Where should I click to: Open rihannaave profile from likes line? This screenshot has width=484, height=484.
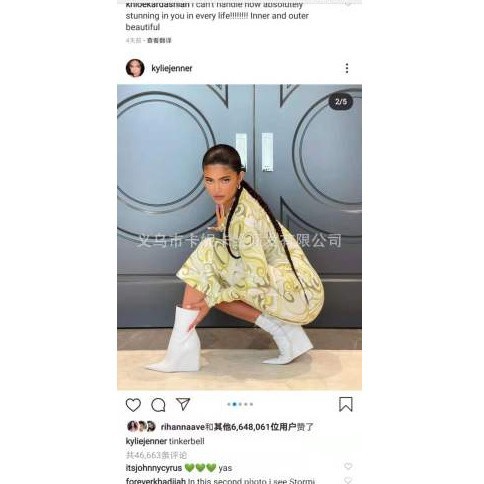(x=182, y=427)
